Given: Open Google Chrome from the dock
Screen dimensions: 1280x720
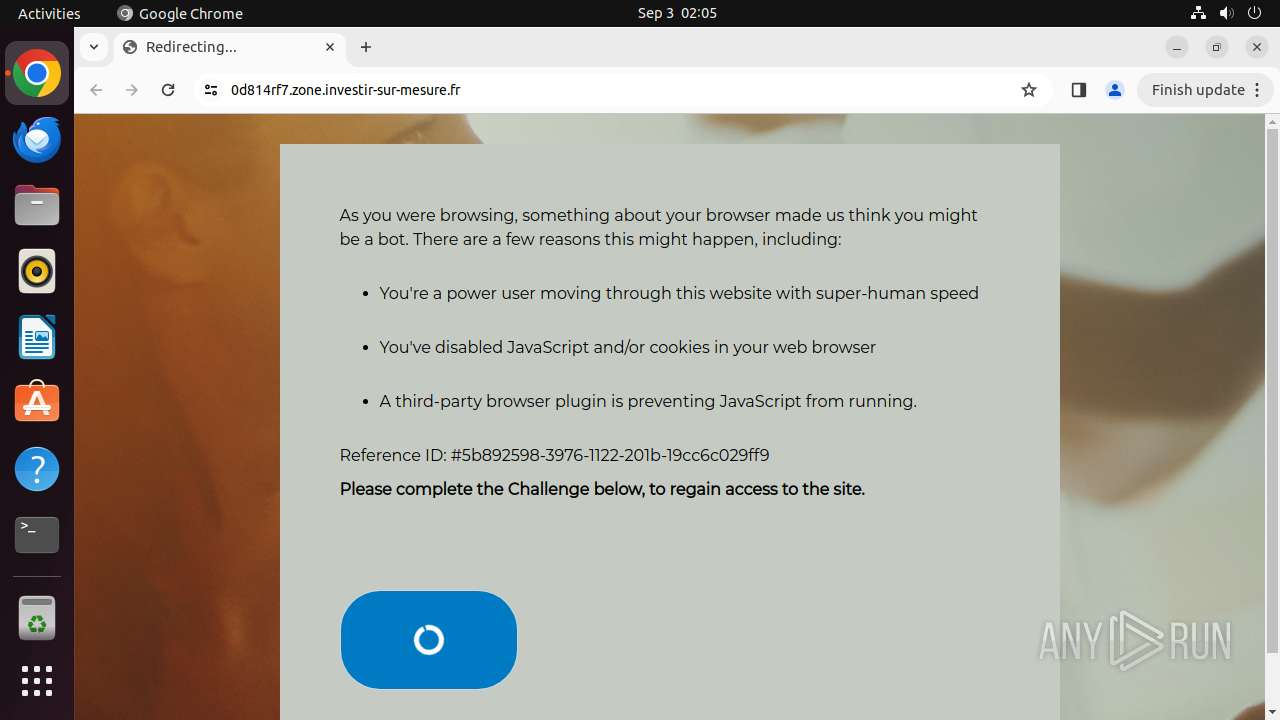Looking at the screenshot, I should 37,74.
